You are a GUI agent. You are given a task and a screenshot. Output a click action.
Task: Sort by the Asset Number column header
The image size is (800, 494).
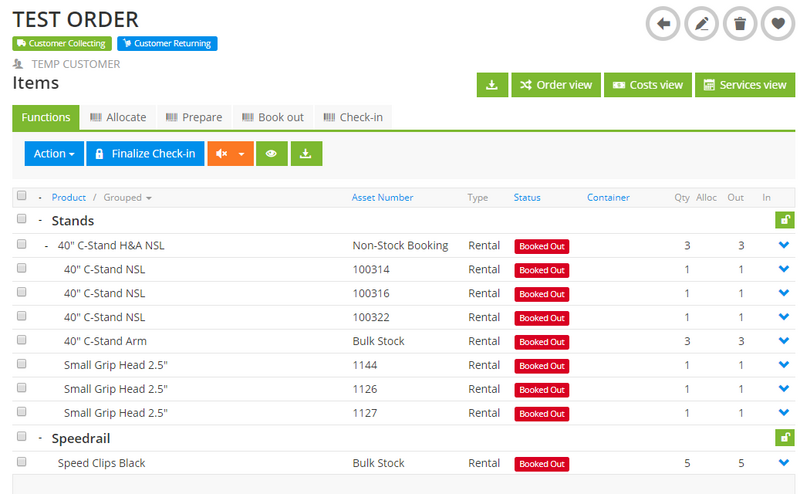click(382, 198)
